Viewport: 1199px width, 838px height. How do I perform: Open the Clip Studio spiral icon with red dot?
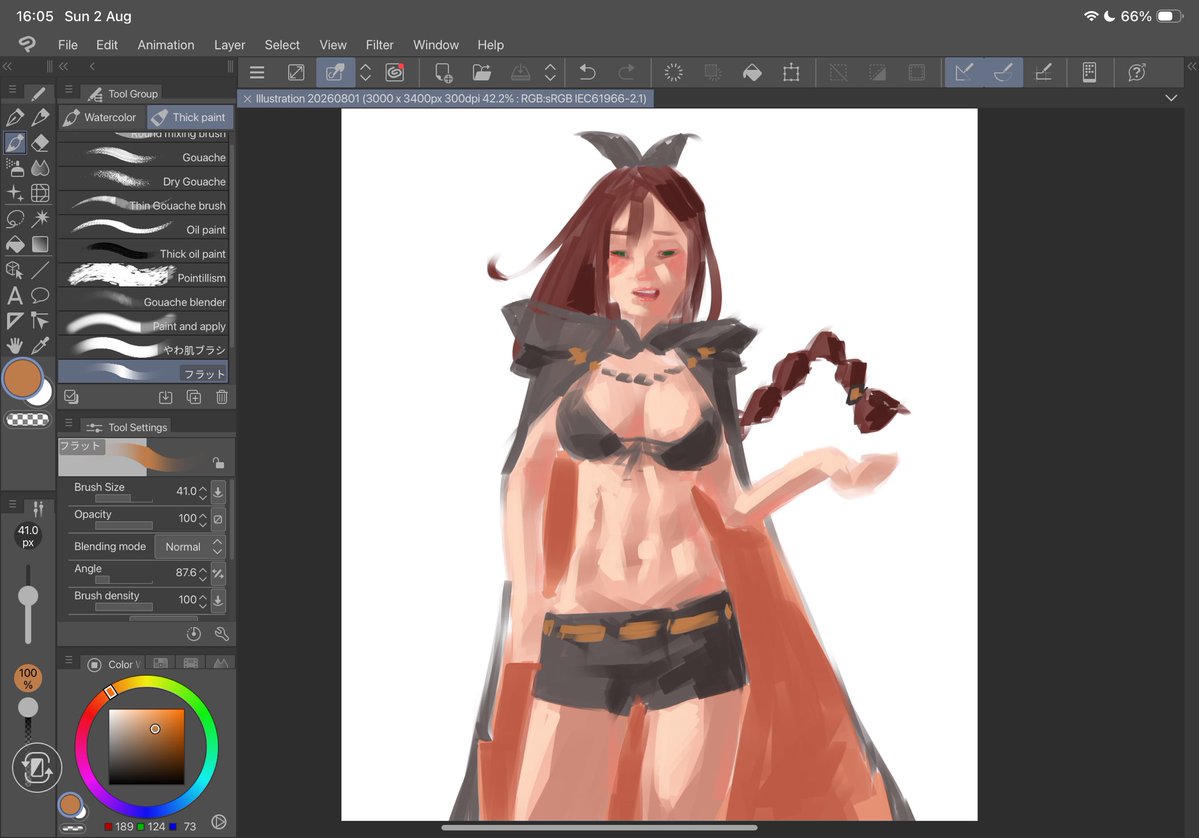coord(395,73)
